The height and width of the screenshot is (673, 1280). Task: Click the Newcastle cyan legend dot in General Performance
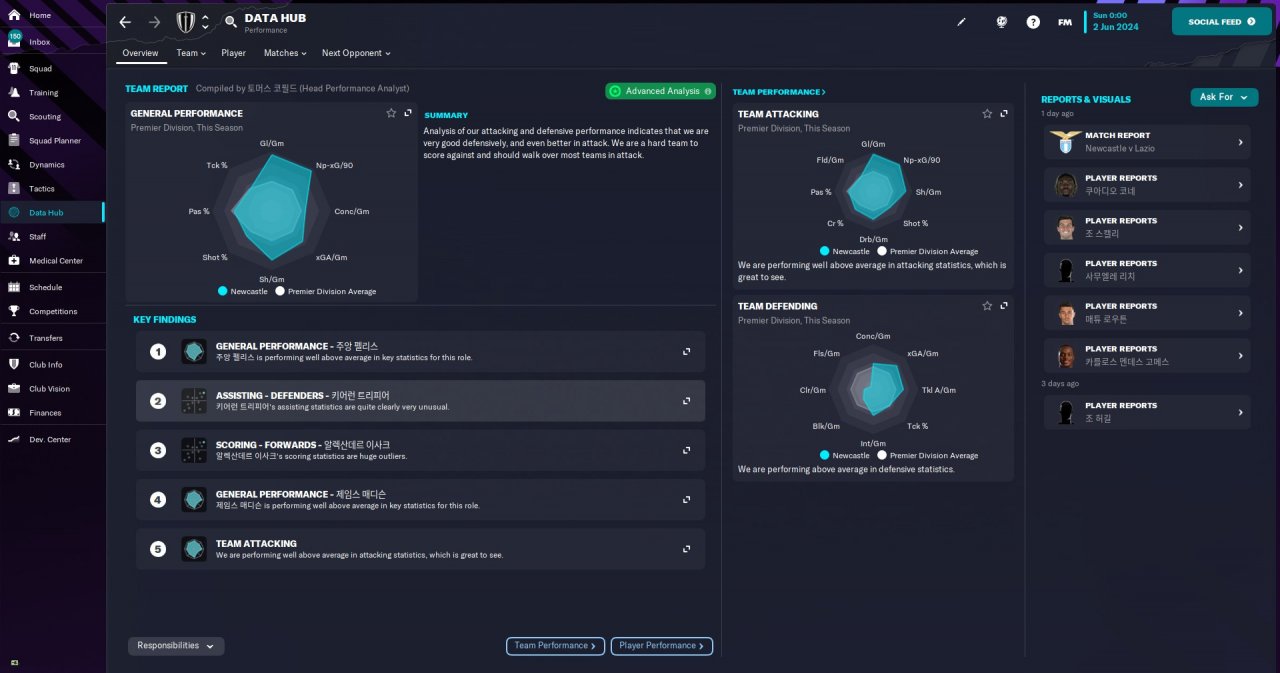coord(222,291)
